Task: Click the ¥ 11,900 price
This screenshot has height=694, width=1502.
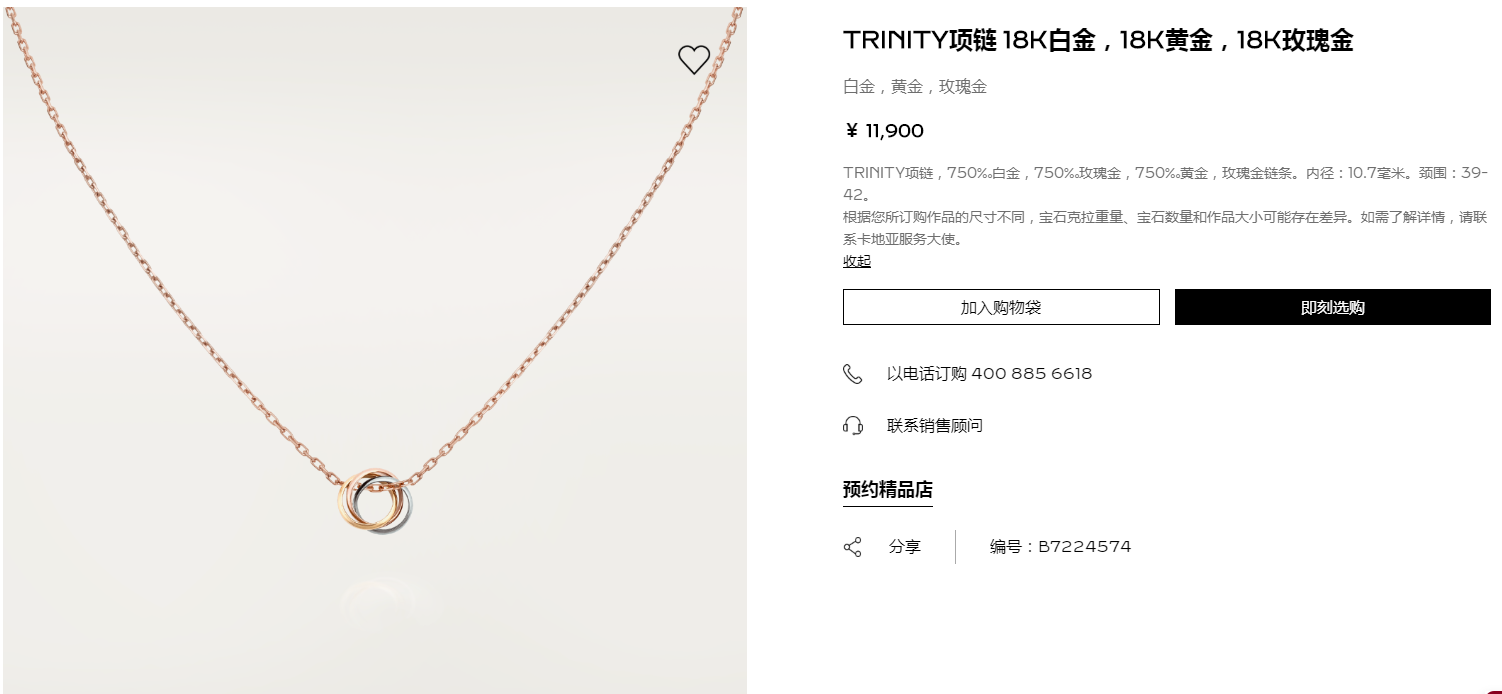Action: point(884,131)
